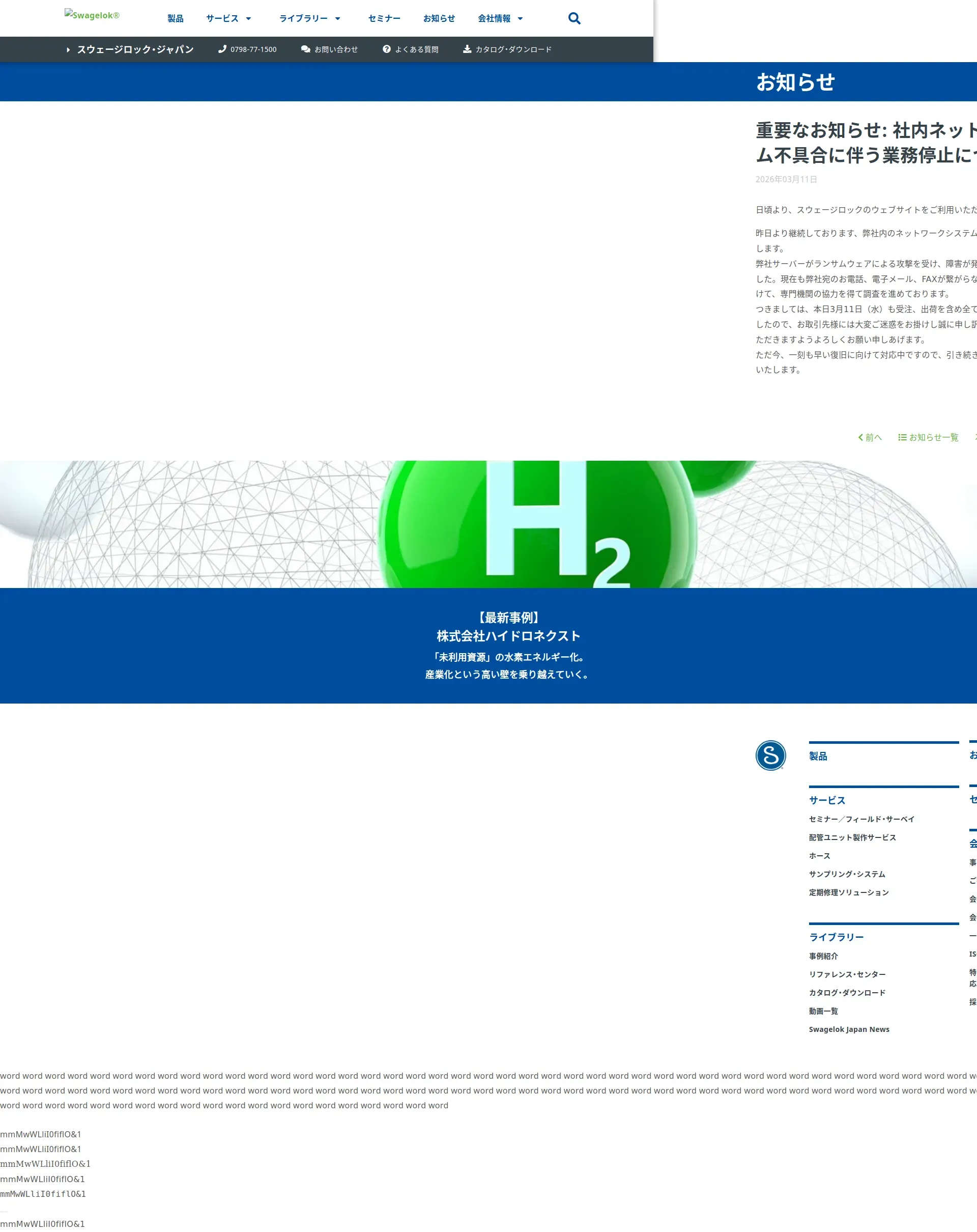Click the お問い合わせ chat bubble icon
977x1232 pixels.
pyautogui.click(x=305, y=49)
